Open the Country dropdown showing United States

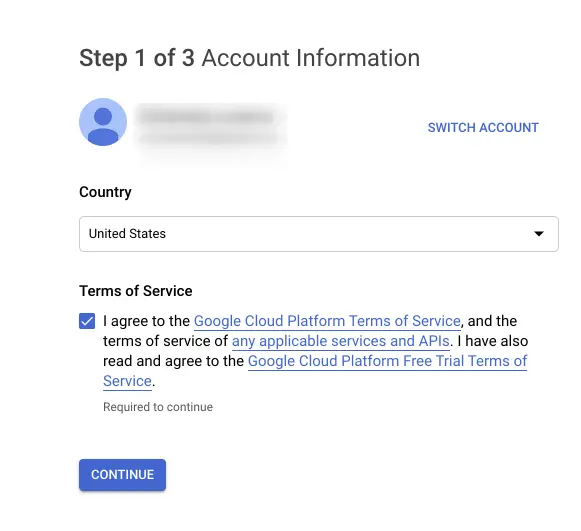(319, 234)
